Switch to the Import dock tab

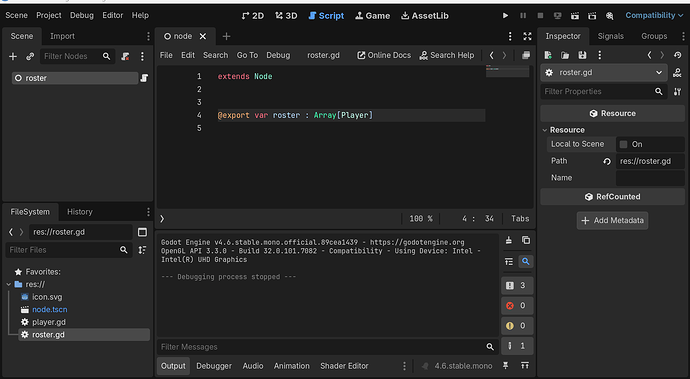pyautogui.click(x=62, y=36)
